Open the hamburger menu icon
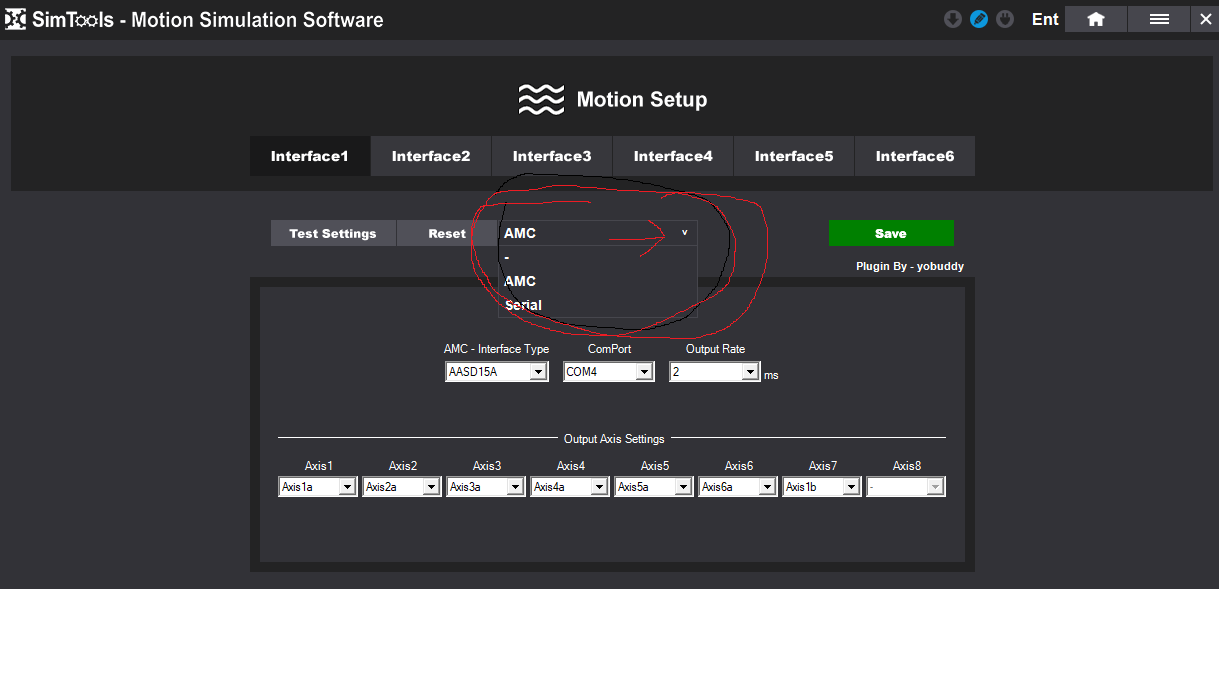 (x=1159, y=19)
